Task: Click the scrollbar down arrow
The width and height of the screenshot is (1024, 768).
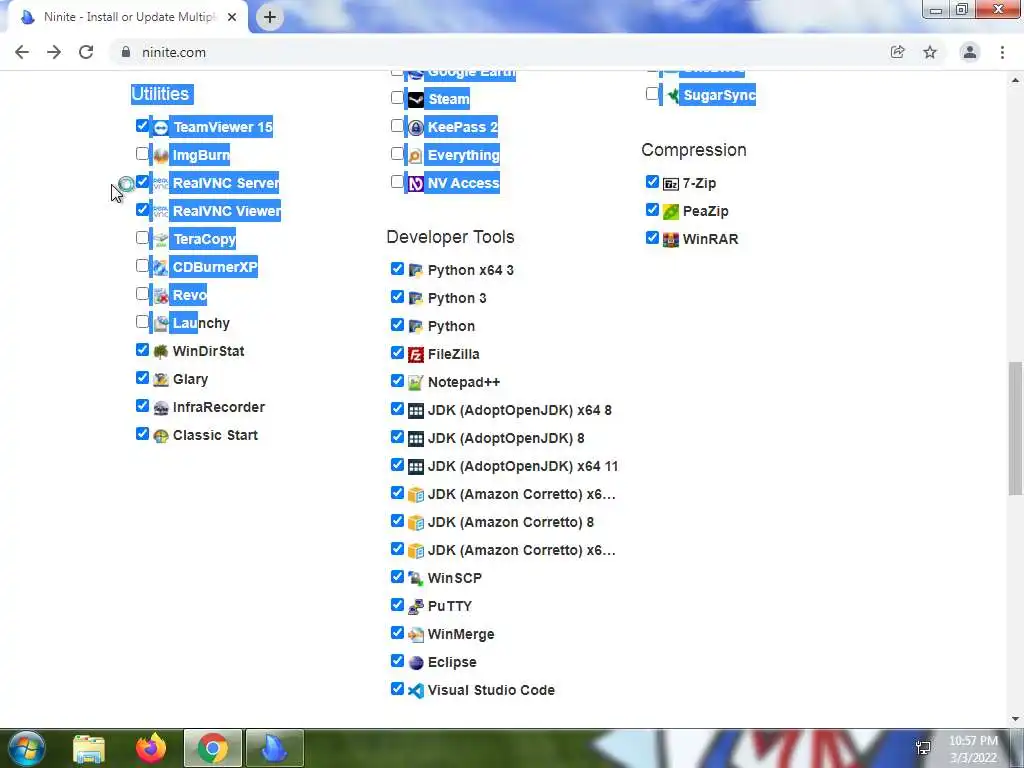Action: click(x=1016, y=719)
